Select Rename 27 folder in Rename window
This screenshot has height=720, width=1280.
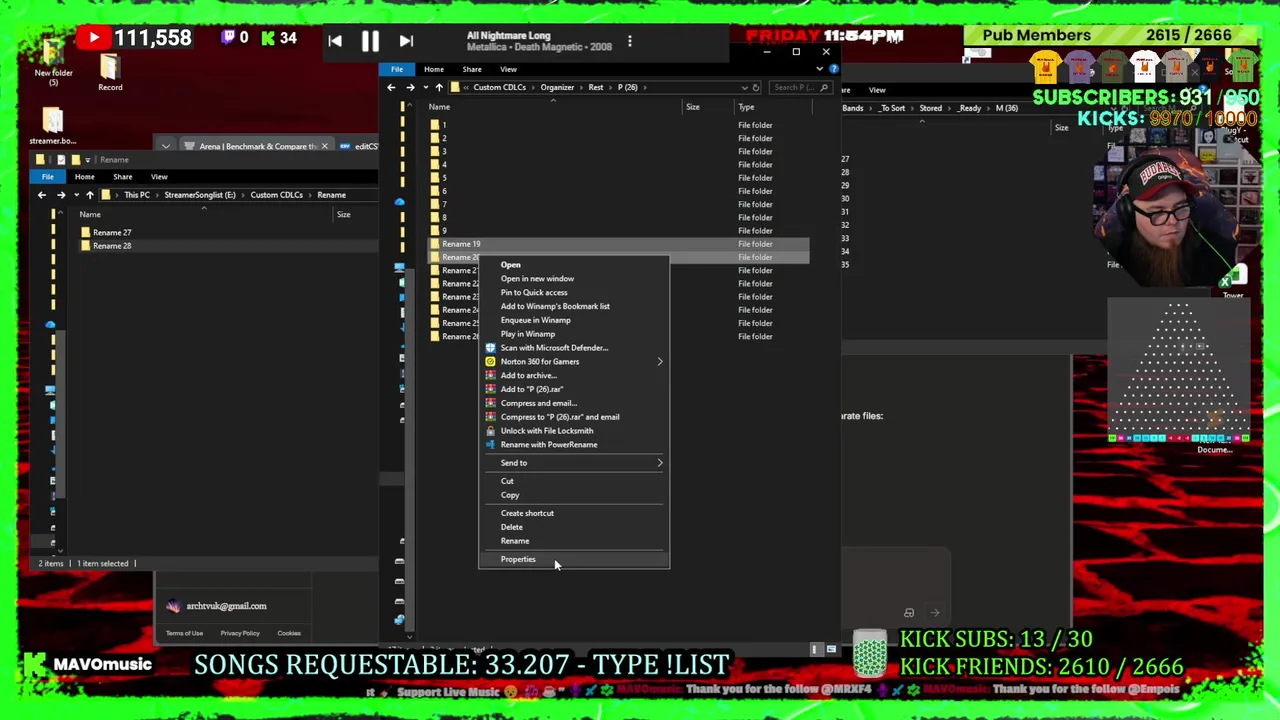(x=112, y=233)
